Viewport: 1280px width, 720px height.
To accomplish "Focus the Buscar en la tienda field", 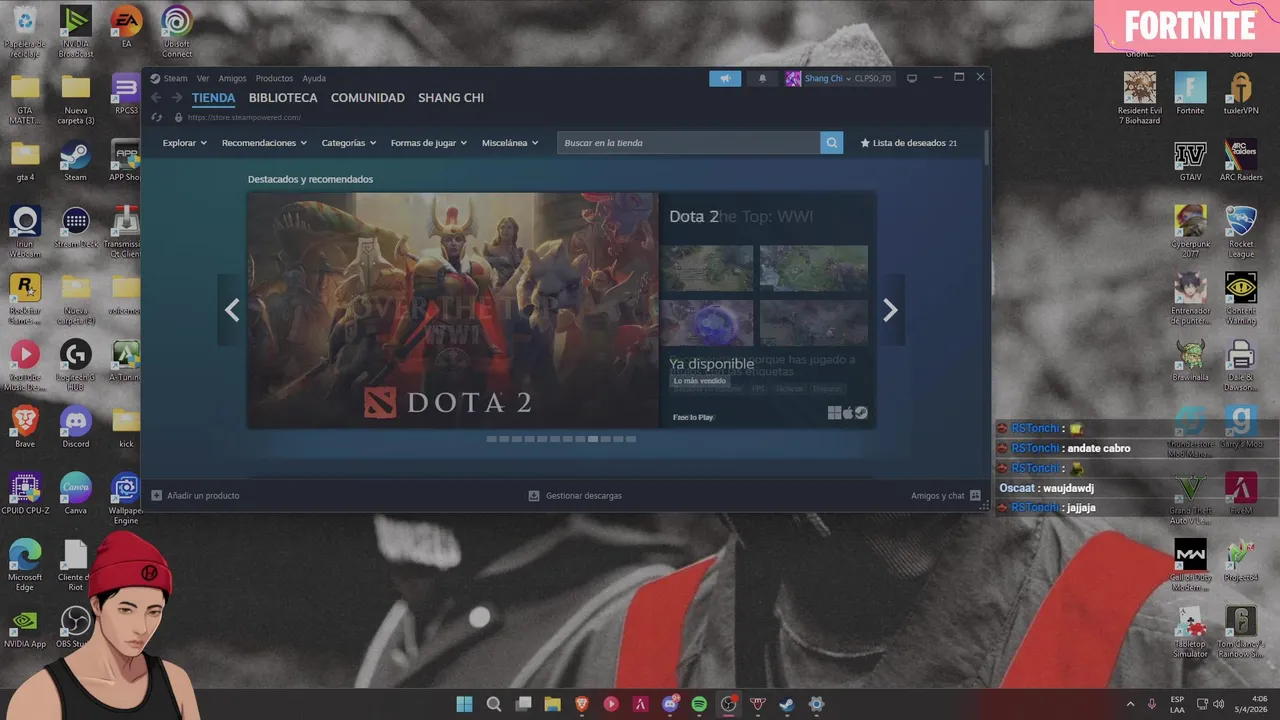I will [689, 143].
